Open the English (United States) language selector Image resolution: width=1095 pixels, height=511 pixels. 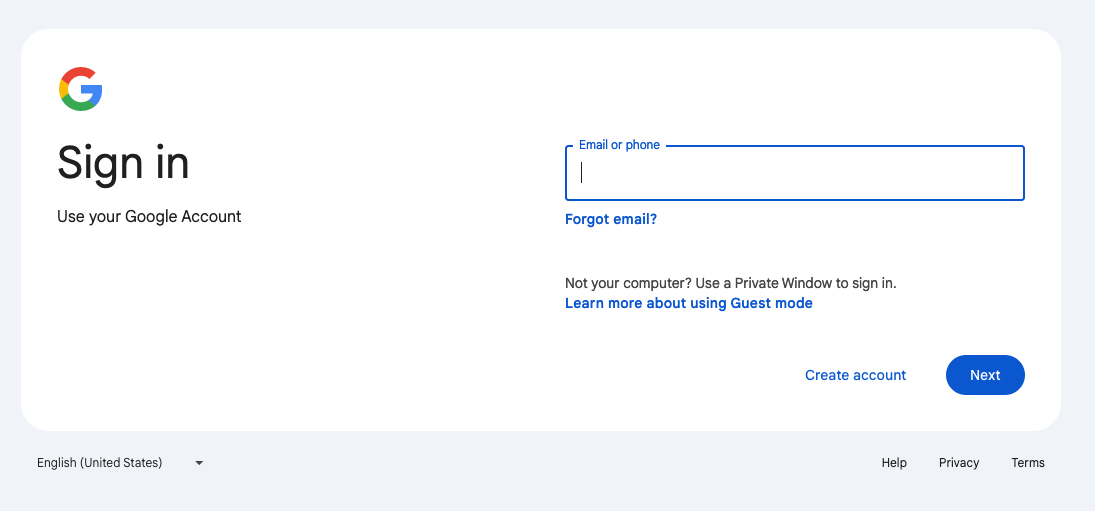coord(100,463)
